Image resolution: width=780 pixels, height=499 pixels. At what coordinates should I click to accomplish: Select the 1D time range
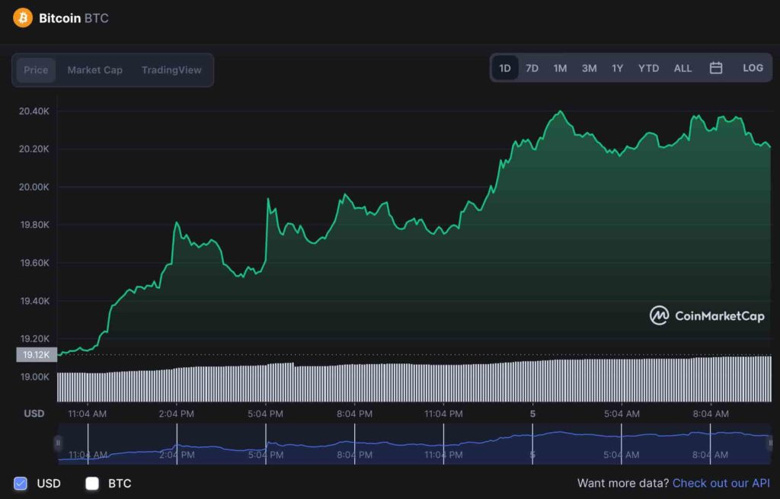point(505,68)
